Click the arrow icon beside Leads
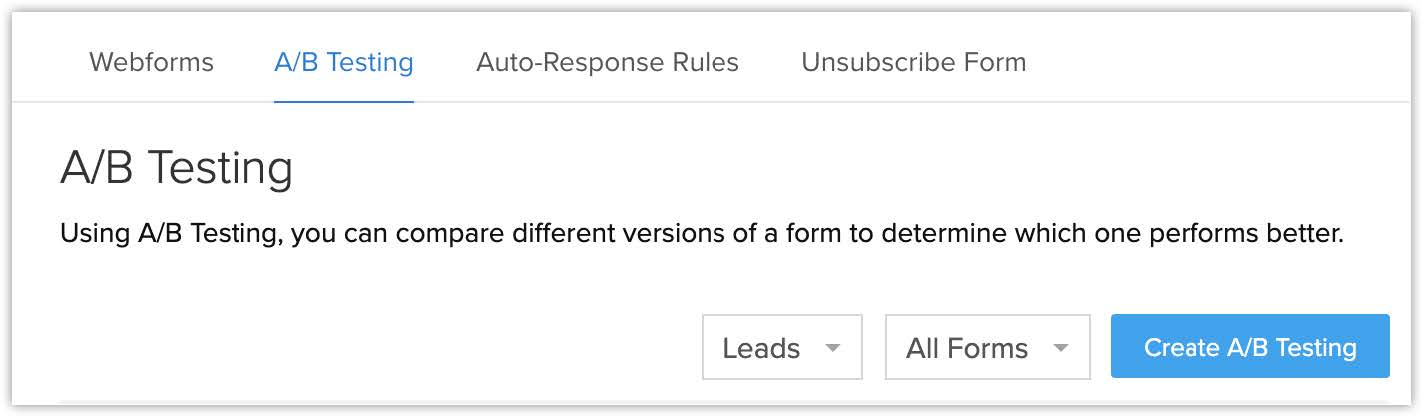Screen dimensions: 1423x417 point(832,348)
